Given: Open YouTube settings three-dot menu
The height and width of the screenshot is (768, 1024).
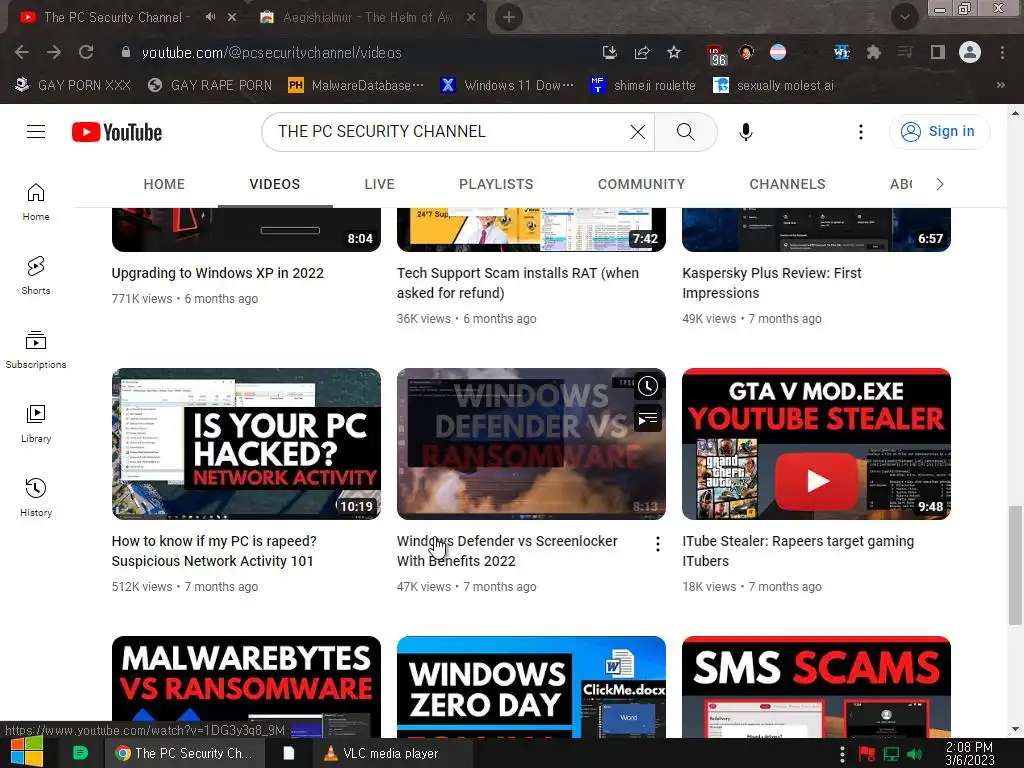Looking at the screenshot, I should tap(860, 132).
